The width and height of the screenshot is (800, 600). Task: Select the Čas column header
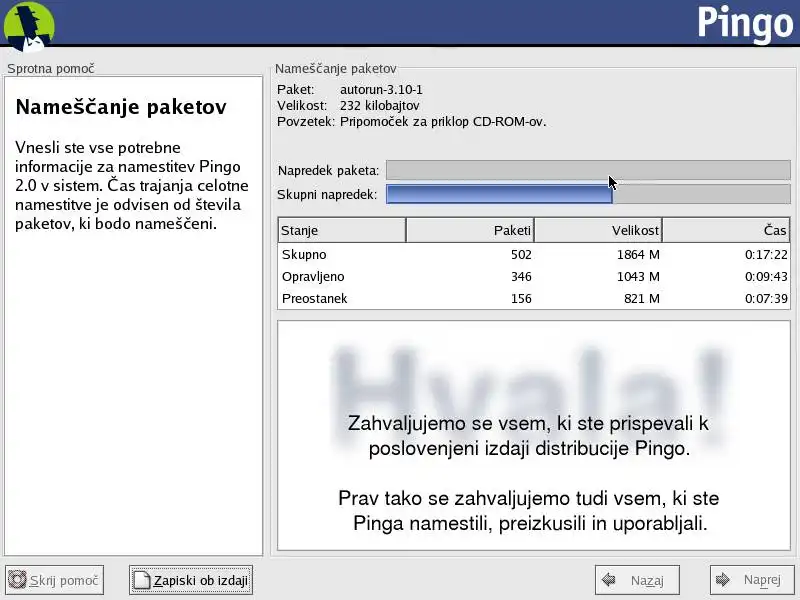[726, 230]
